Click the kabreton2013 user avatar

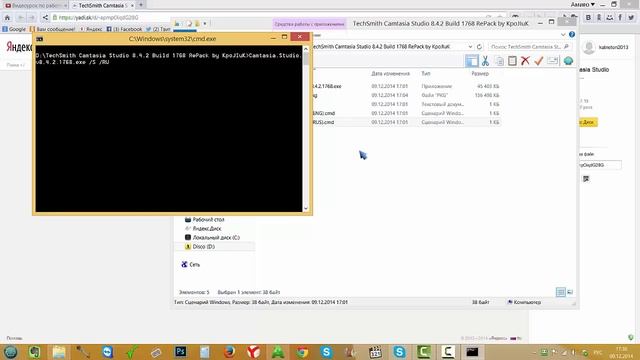tap(589, 47)
